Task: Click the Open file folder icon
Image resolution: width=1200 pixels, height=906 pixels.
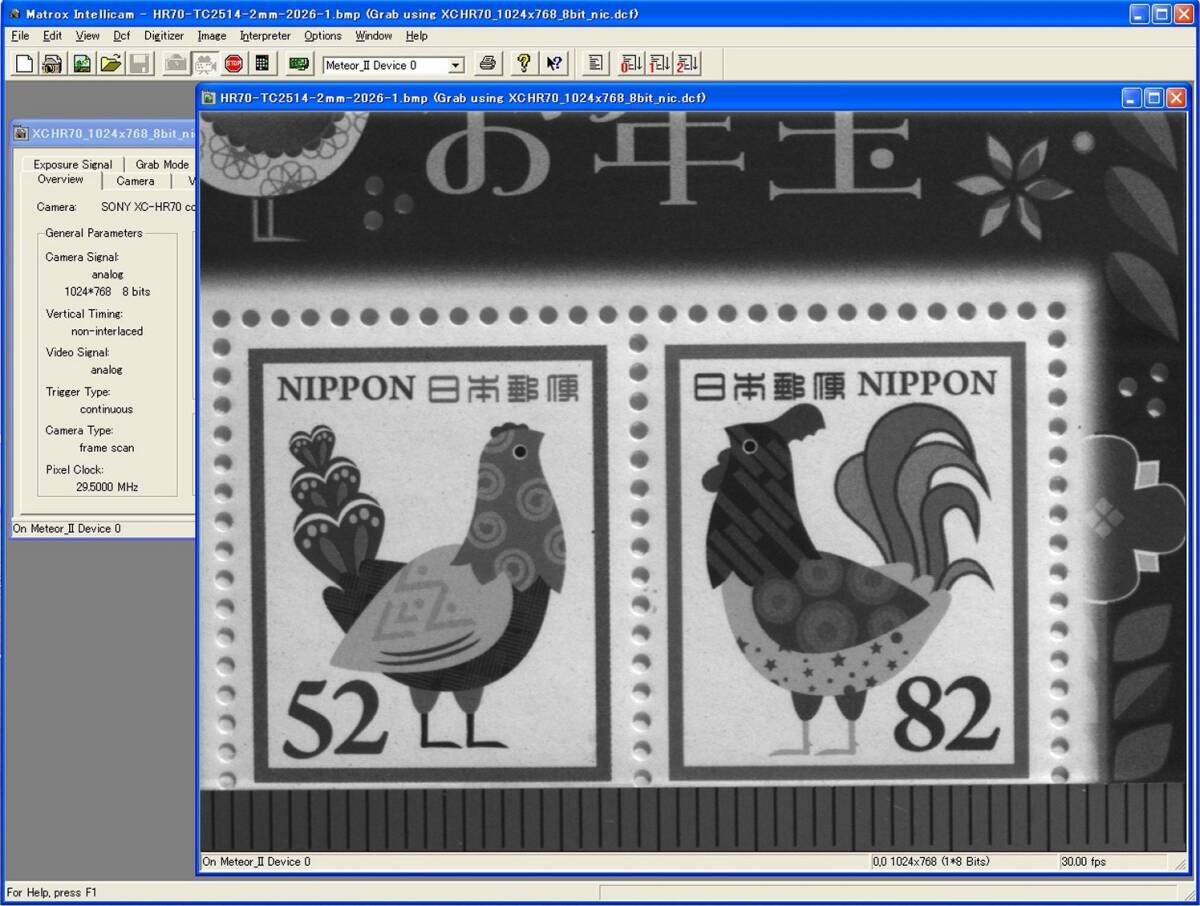Action: click(110, 64)
